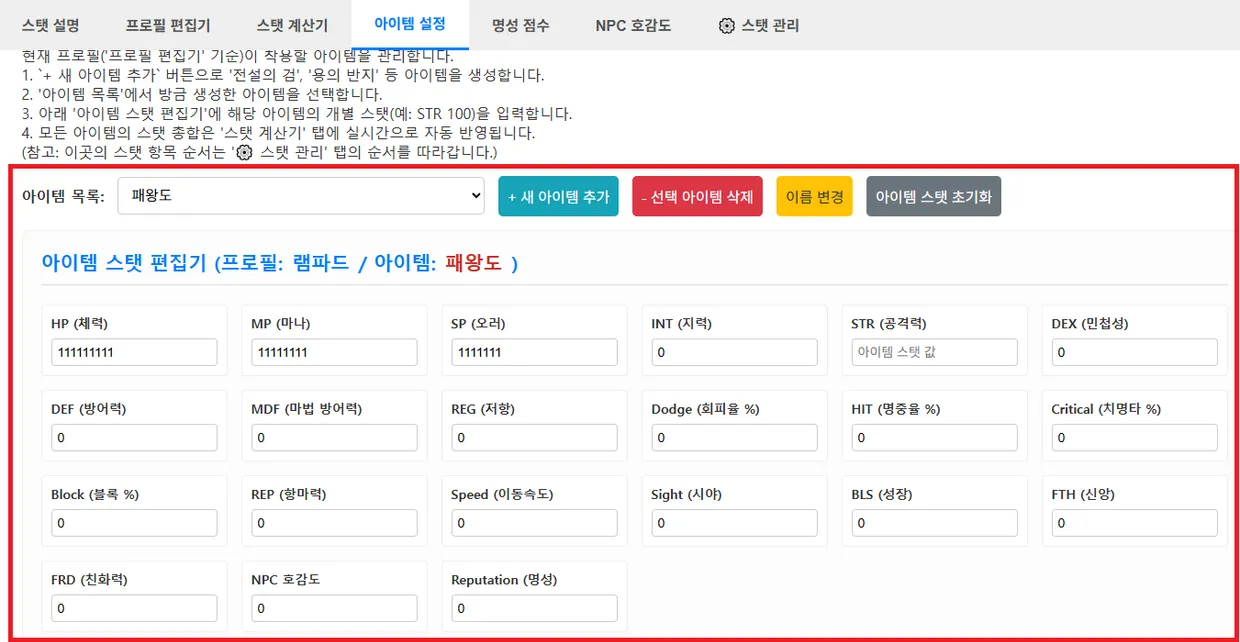
Task: Click the 아이템 스탯 초기화 button
Action: click(933, 197)
